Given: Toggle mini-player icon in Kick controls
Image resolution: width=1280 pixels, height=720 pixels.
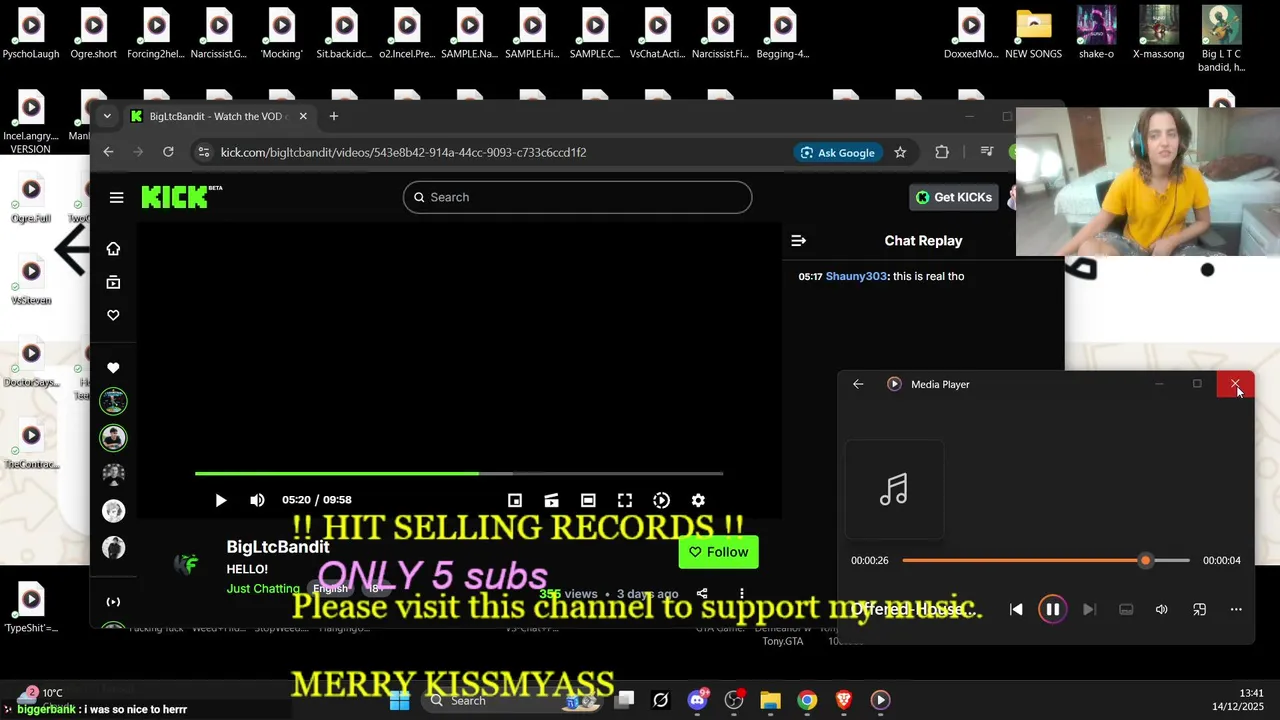Looking at the screenshot, I should click(515, 500).
